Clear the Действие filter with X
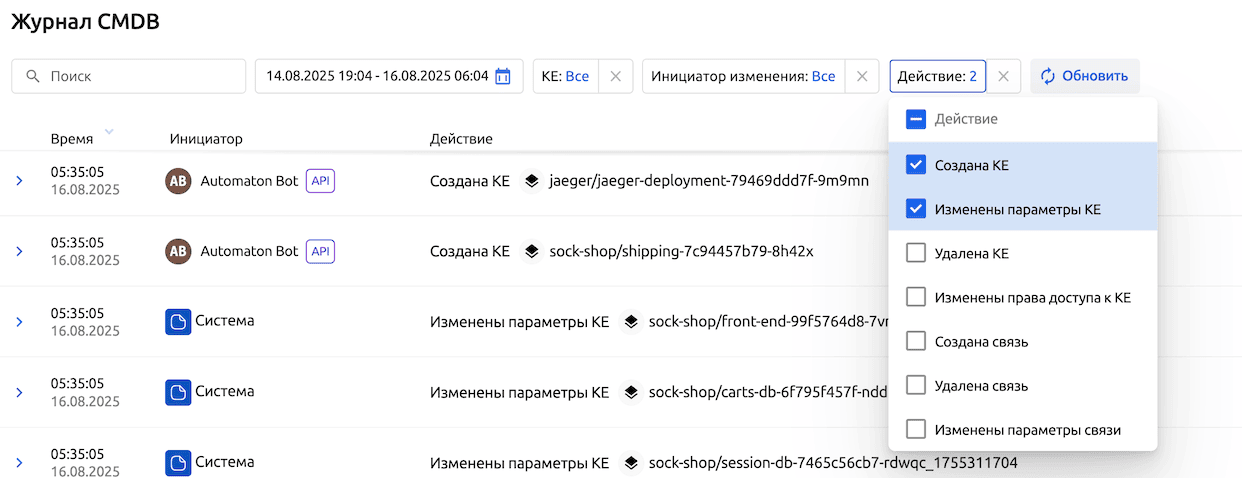The width and height of the screenshot is (1242, 478). 1004,76
